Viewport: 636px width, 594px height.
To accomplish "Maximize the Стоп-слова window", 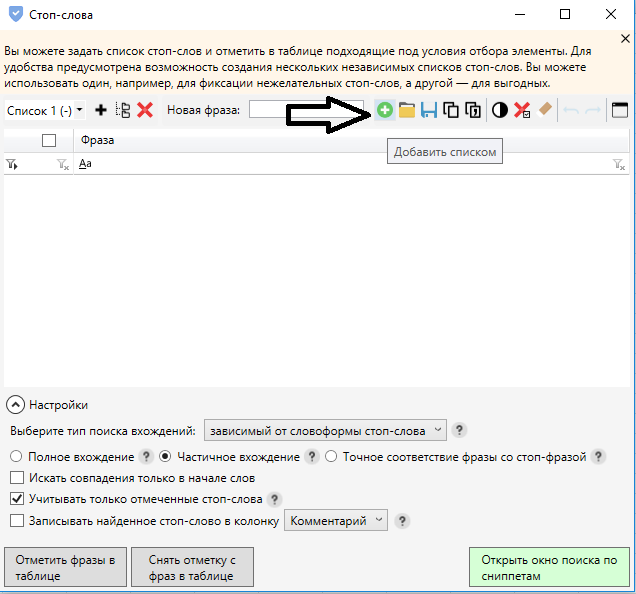I will pyautogui.click(x=565, y=14).
